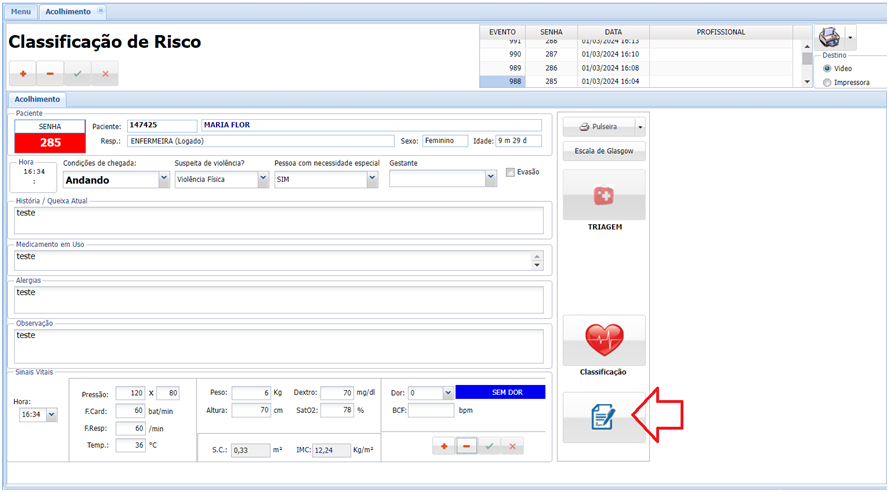Enable the Evasão checkbox
This screenshot has height=492, width=889.
(511, 172)
